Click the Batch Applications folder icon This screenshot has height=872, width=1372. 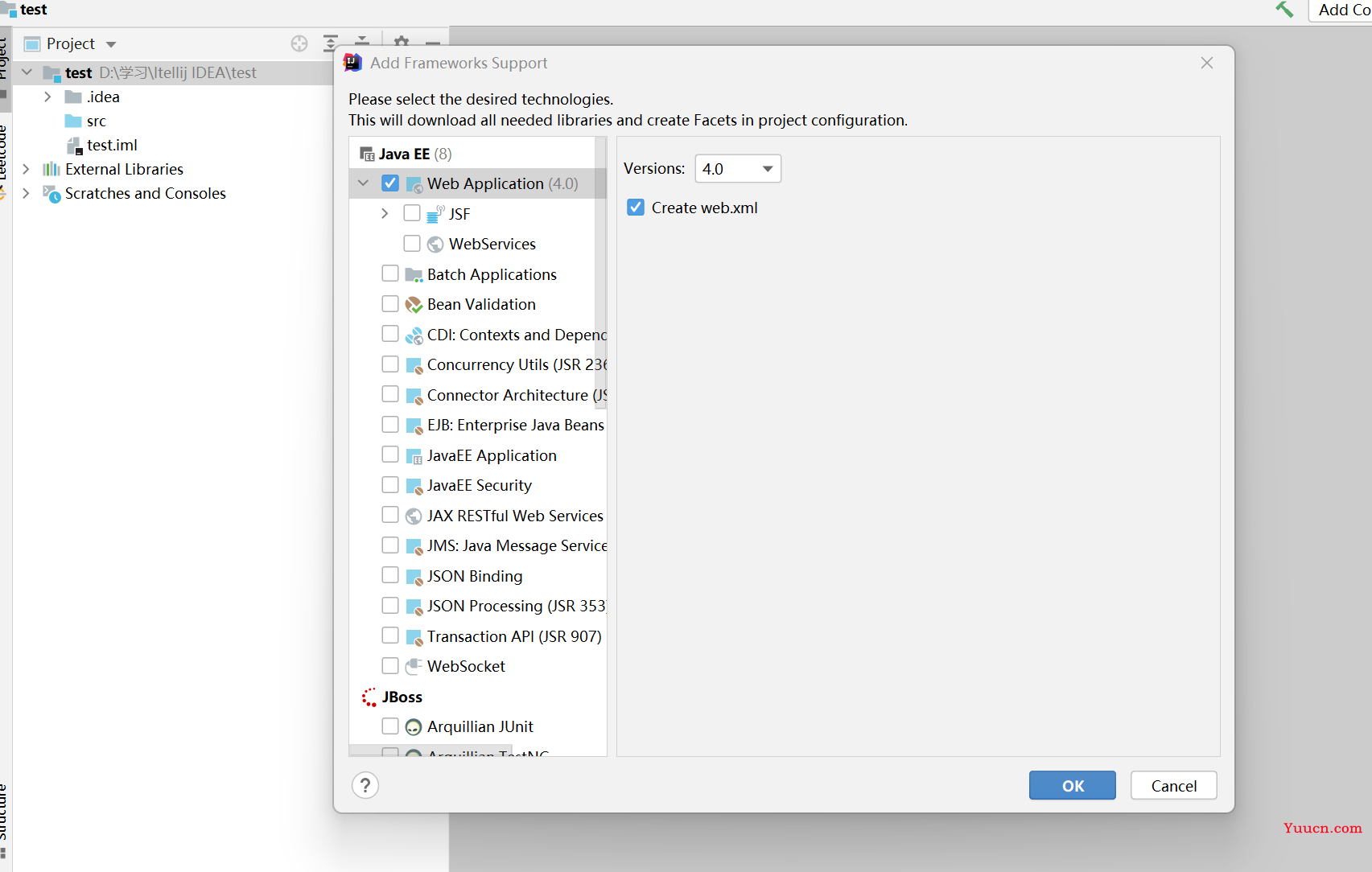414,275
